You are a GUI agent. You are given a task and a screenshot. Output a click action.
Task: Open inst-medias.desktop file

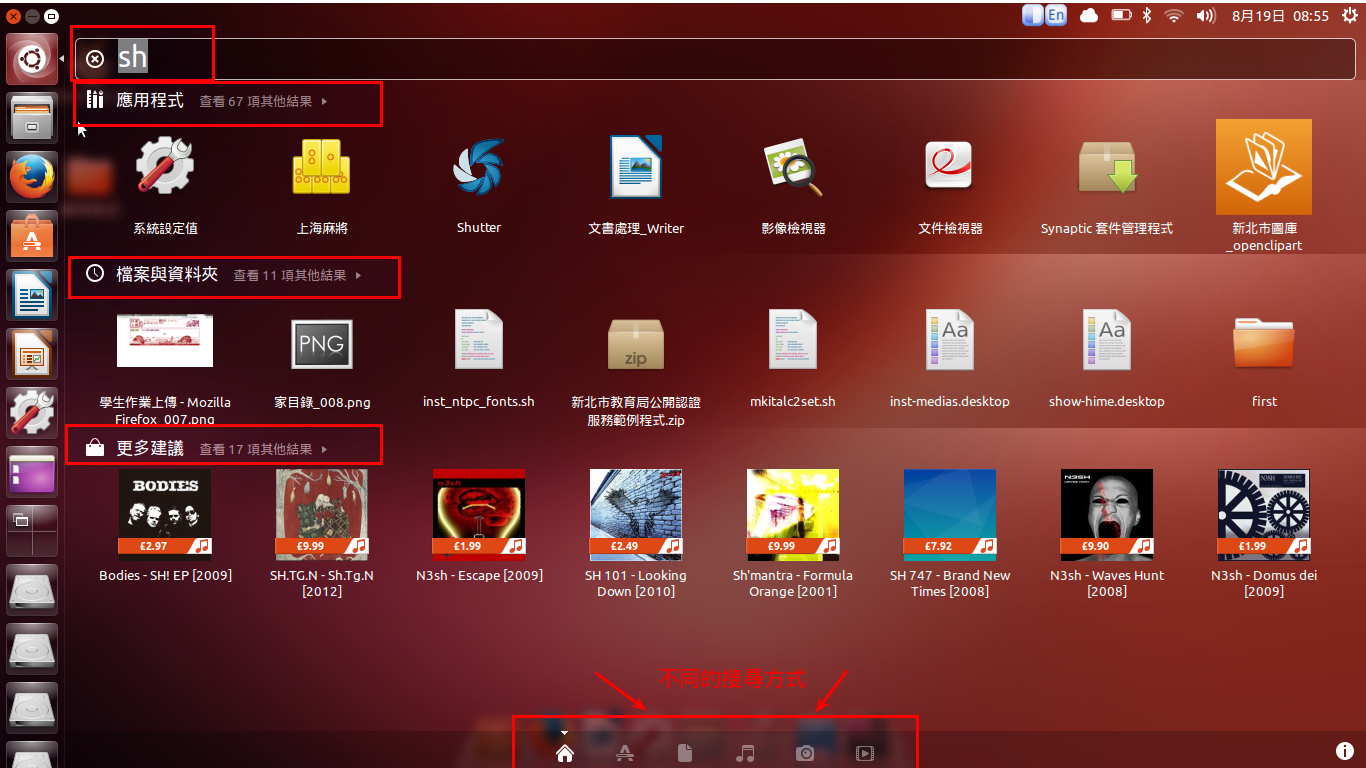click(950, 360)
